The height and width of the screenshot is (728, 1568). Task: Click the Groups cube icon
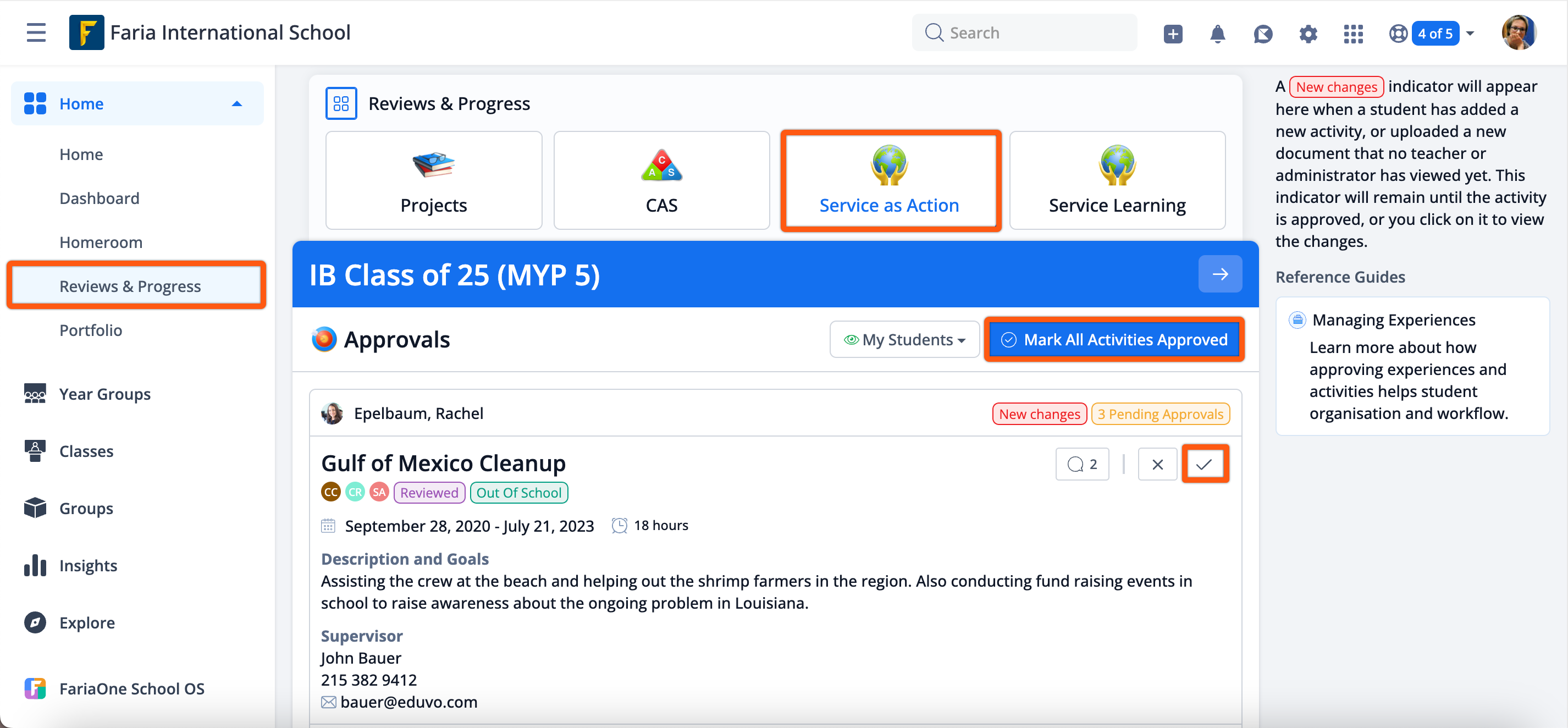[x=35, y=508]
